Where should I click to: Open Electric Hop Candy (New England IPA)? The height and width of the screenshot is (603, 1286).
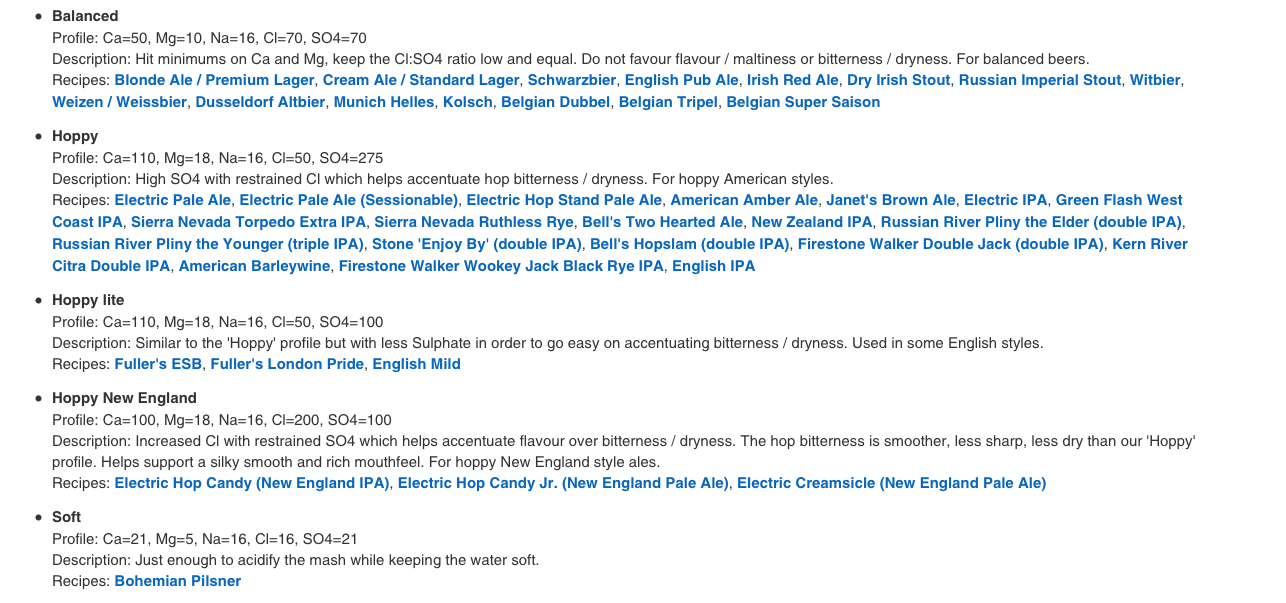point(252,483)
